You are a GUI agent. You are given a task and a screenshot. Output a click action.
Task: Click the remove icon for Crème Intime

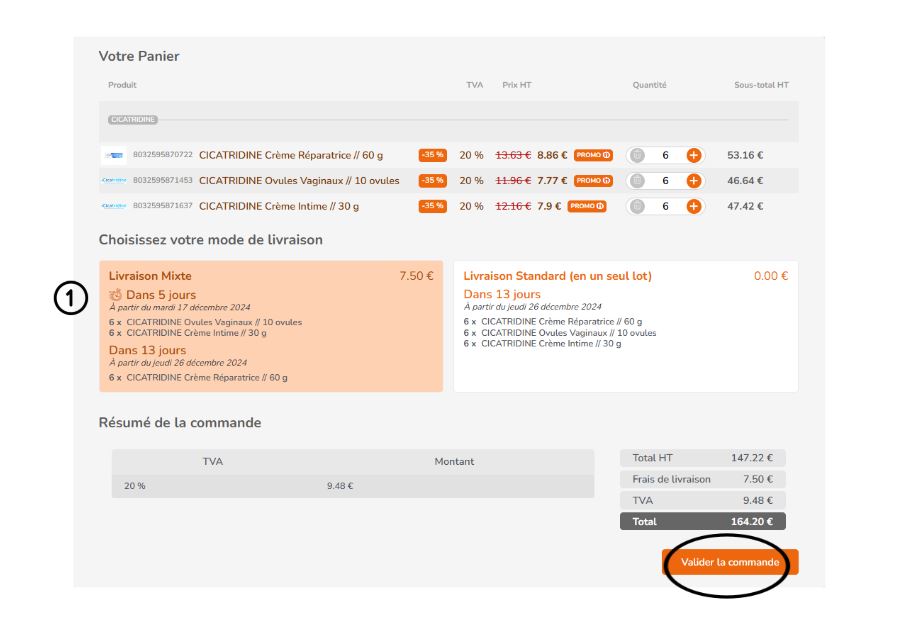point(637,206)
